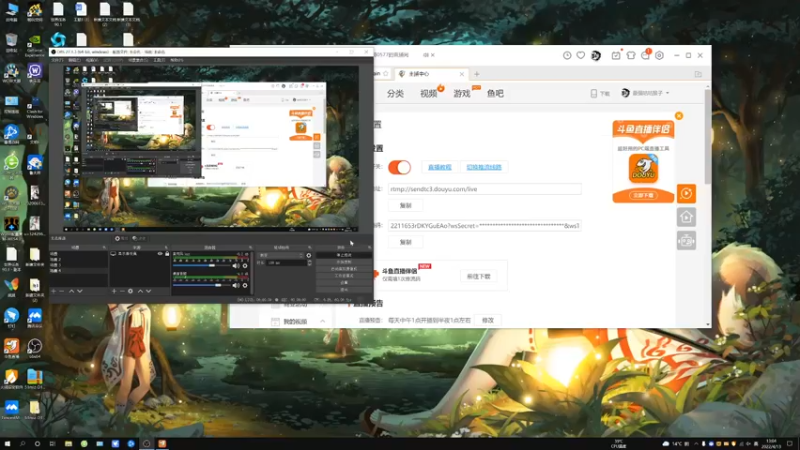Click the rtmp server address field

point(485,189)
